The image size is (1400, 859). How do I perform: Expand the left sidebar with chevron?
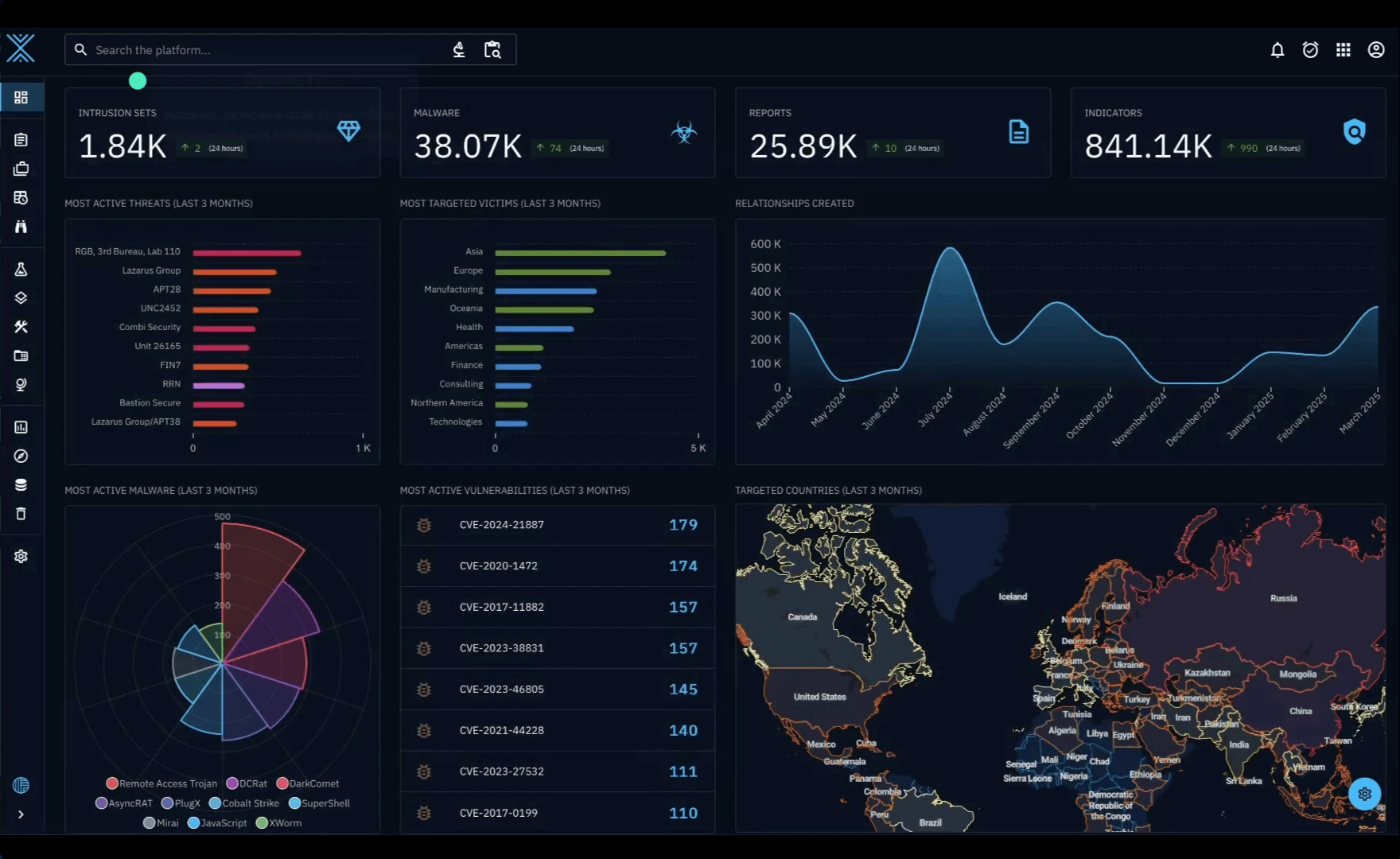coord(21,814)
